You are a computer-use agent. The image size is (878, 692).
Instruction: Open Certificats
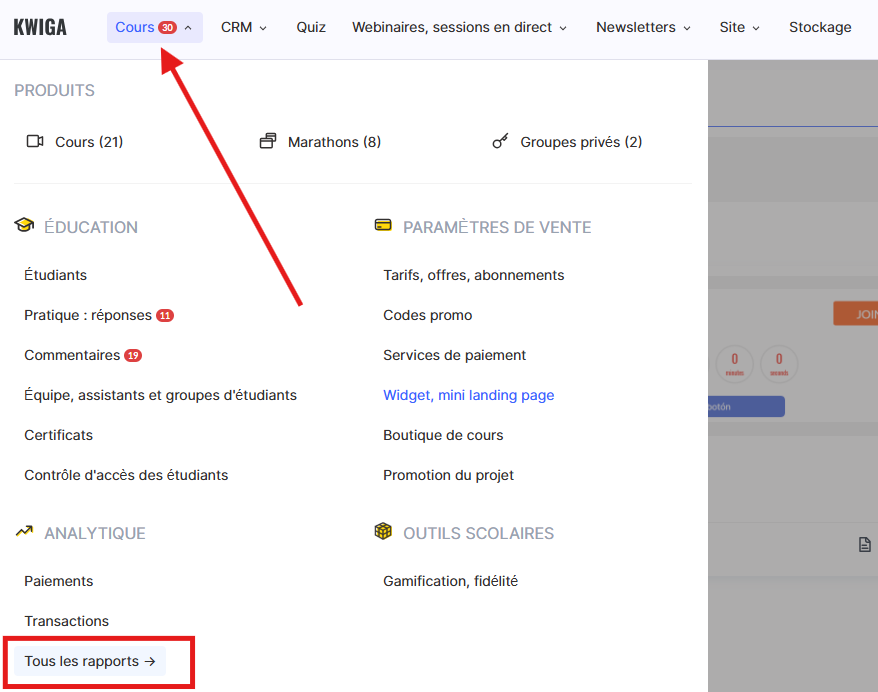58,436
